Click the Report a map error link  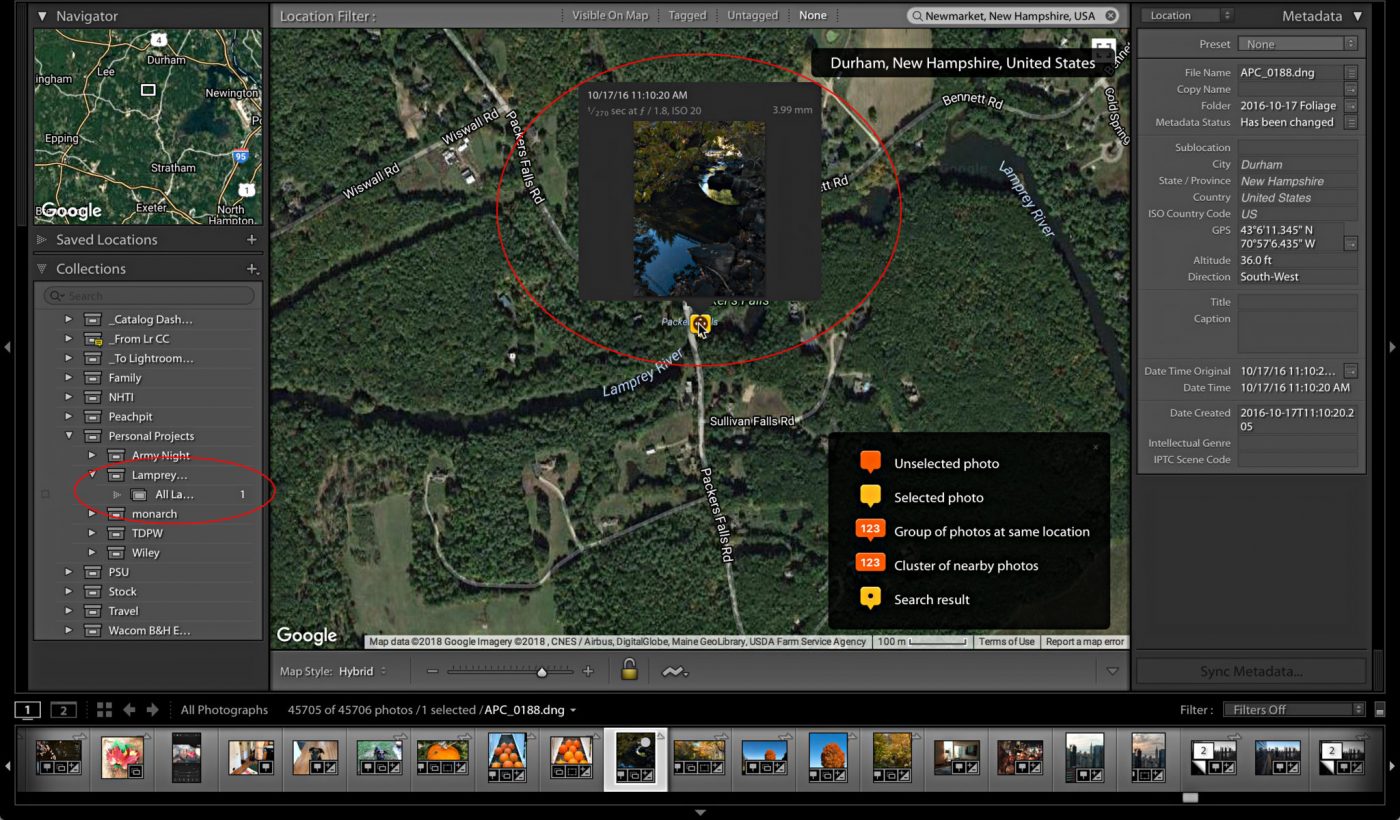1085,642
